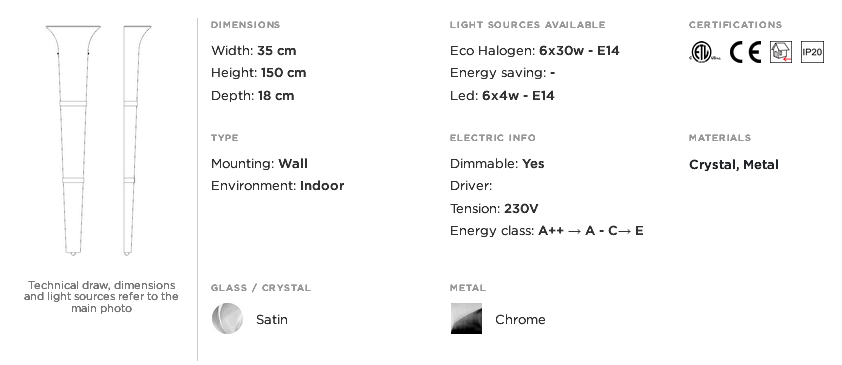Open the side view technical drawing
Viewport: 842px width, 365px height.
click(x=136, y=140)
